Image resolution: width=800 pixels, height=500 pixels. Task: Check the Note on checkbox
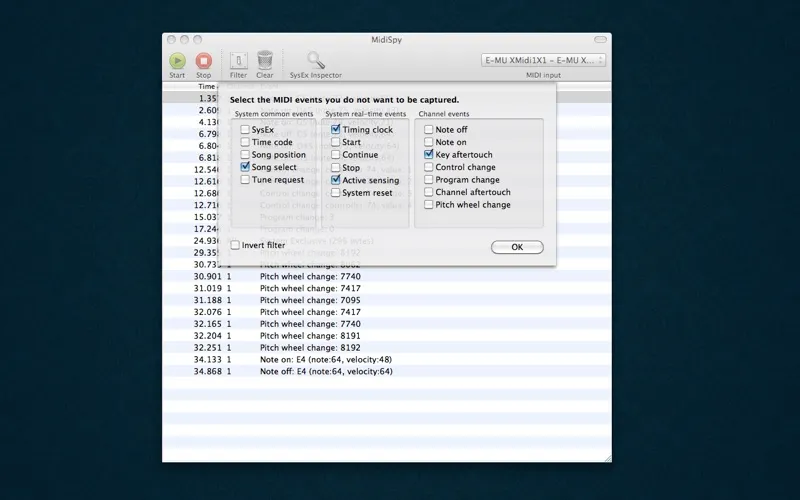pos(429,142)
